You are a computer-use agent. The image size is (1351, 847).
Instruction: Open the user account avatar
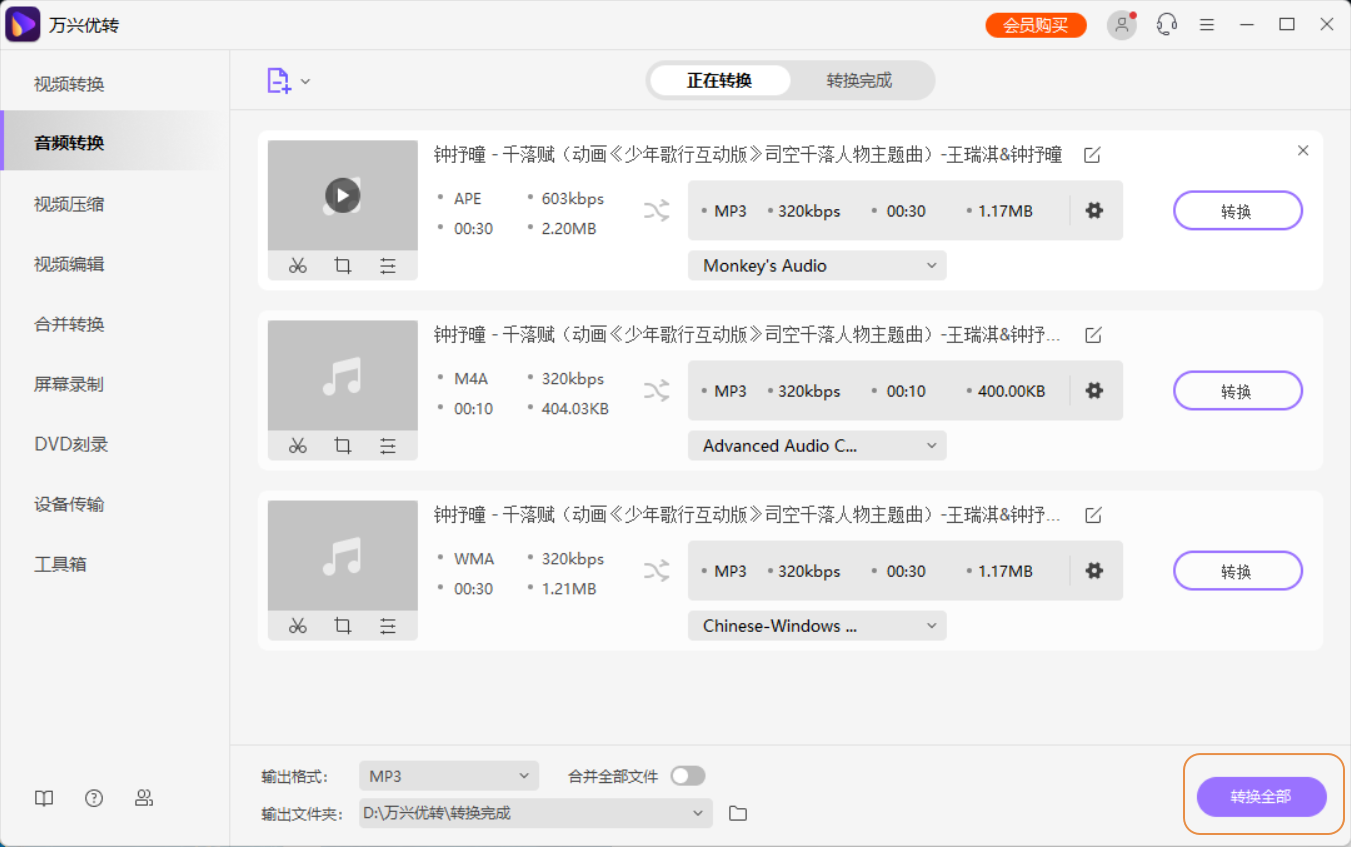1122,25
